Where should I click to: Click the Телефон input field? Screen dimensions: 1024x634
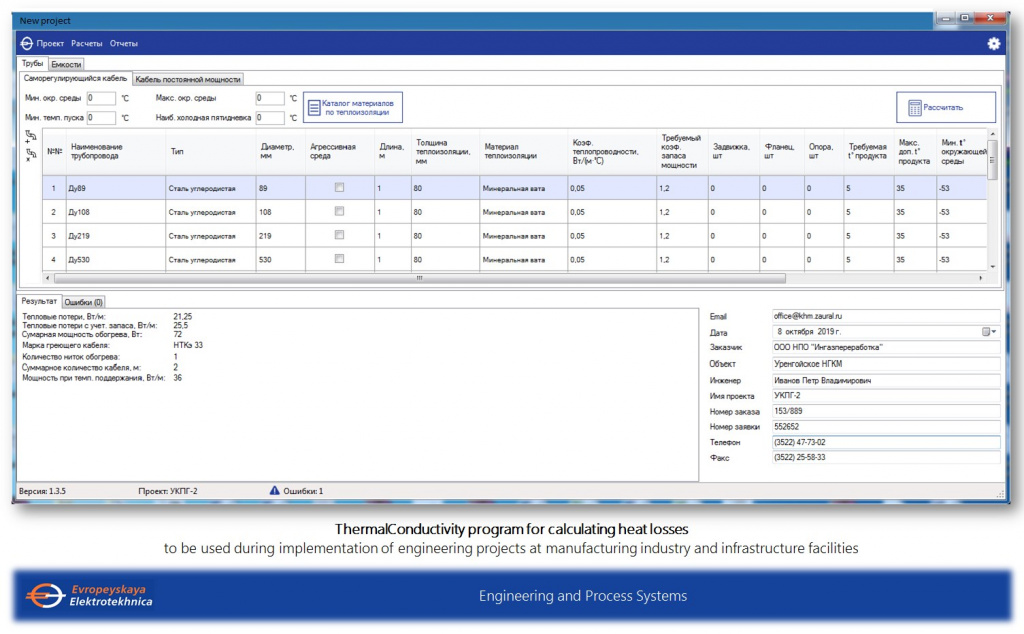click(x=886, y=442)
